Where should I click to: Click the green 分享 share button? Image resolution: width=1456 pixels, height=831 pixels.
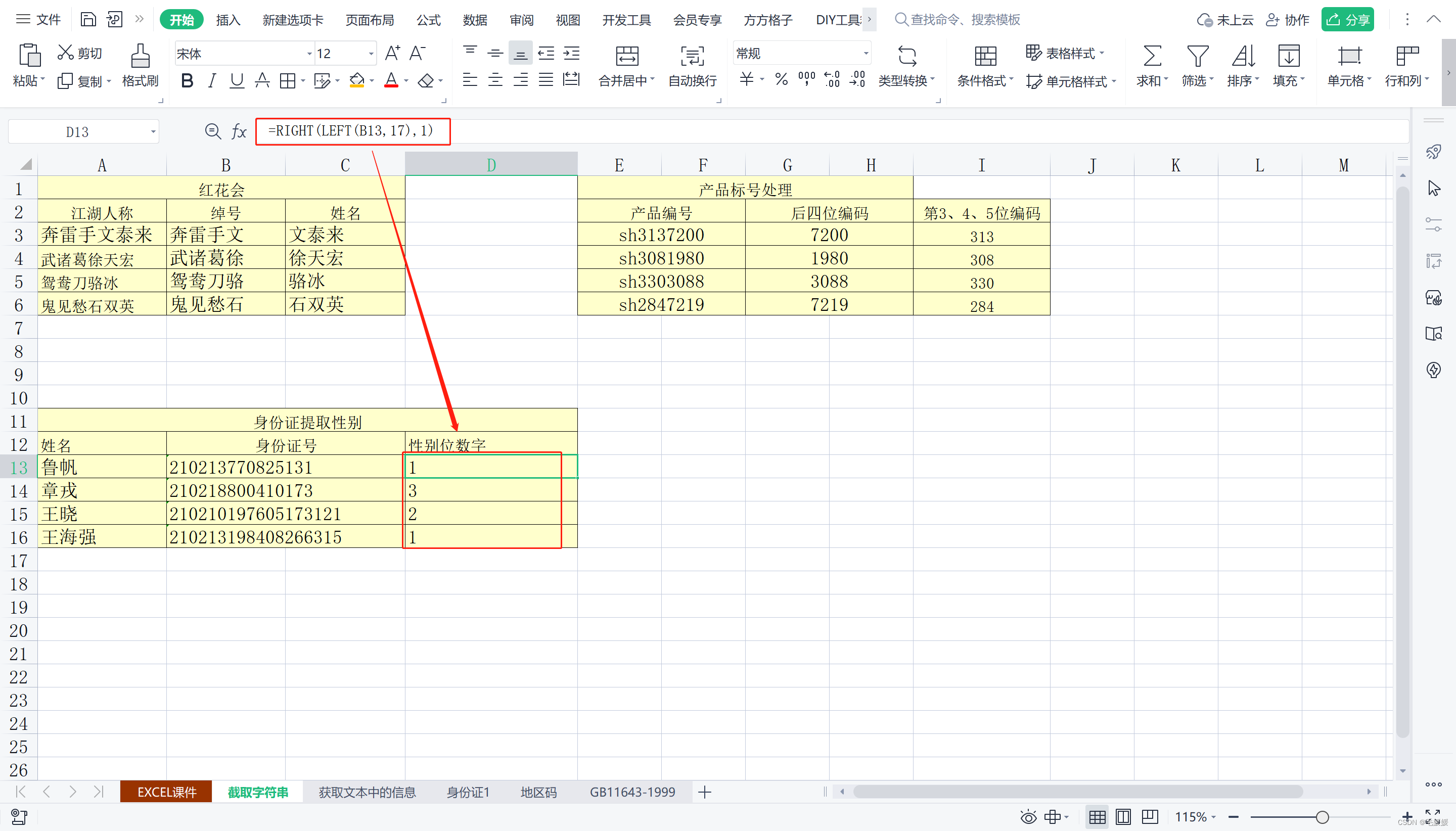pos(1347,20)
